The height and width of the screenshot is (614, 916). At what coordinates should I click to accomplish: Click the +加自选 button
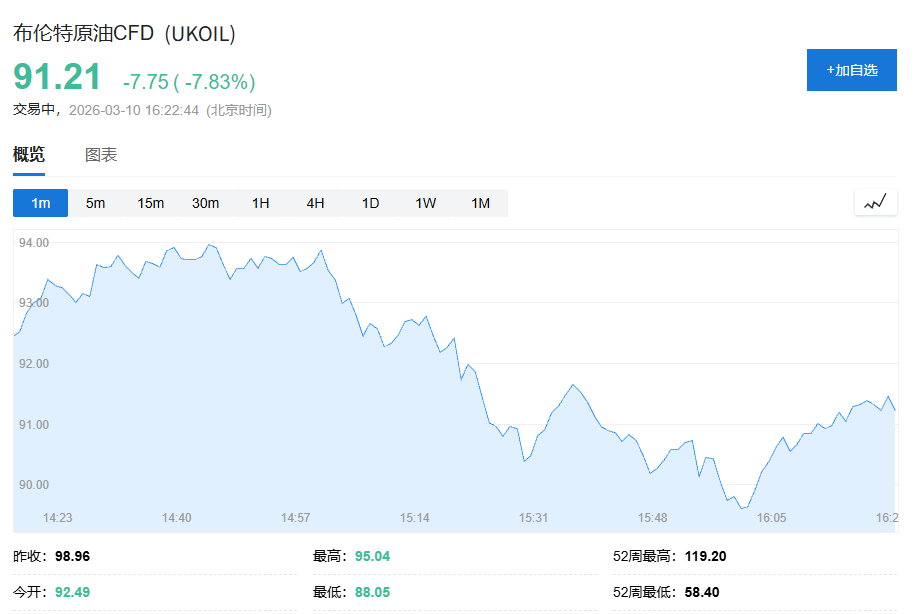point(851,69)
